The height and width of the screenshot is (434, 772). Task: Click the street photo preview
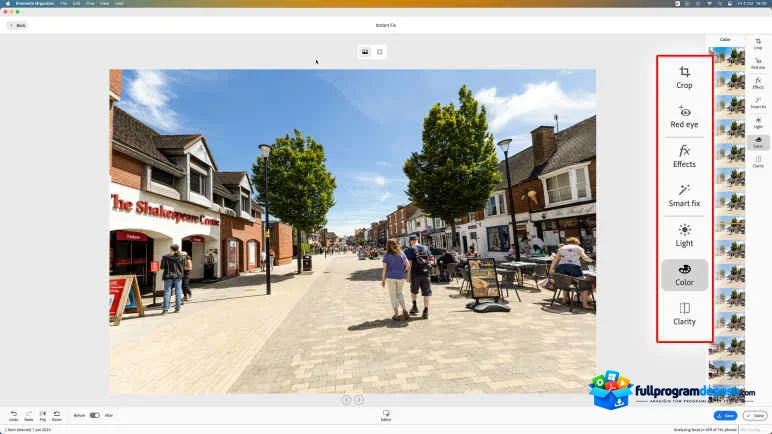click(353, 232)
